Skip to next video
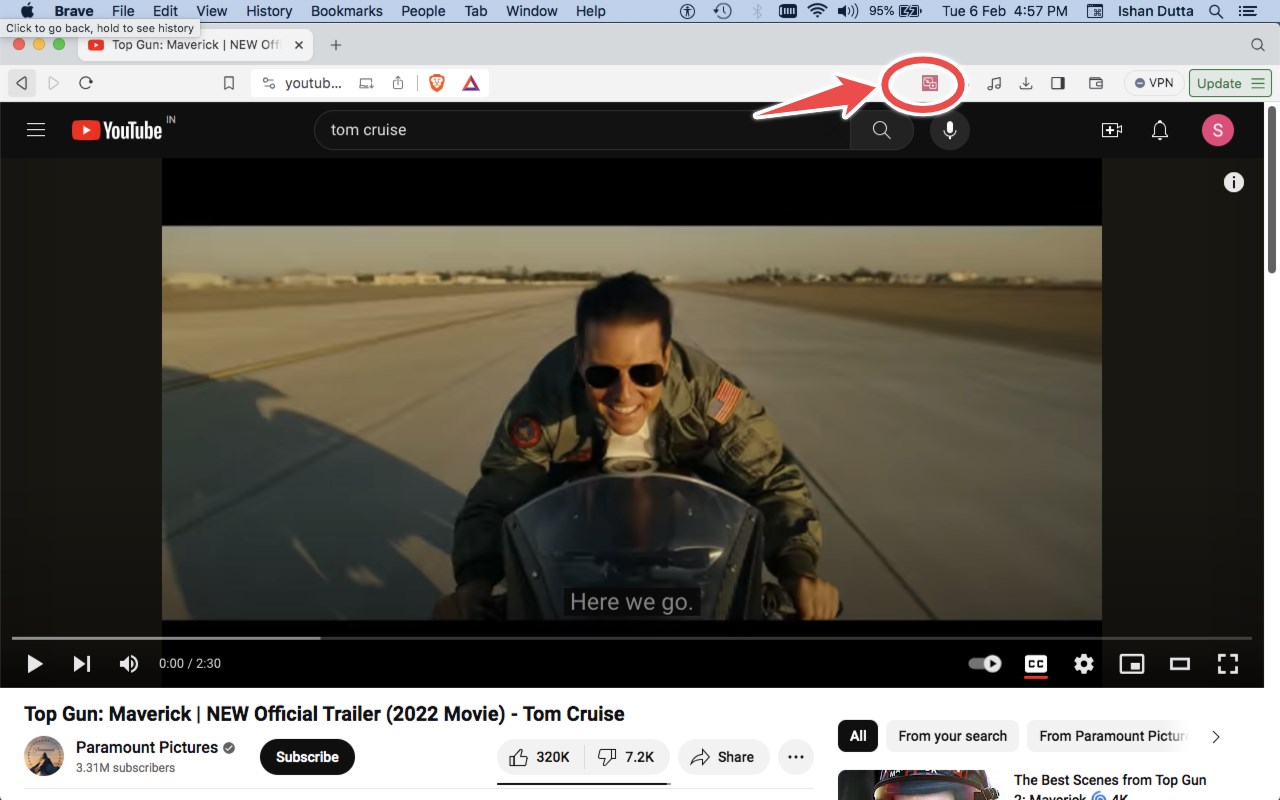 [x=82, y=663]
